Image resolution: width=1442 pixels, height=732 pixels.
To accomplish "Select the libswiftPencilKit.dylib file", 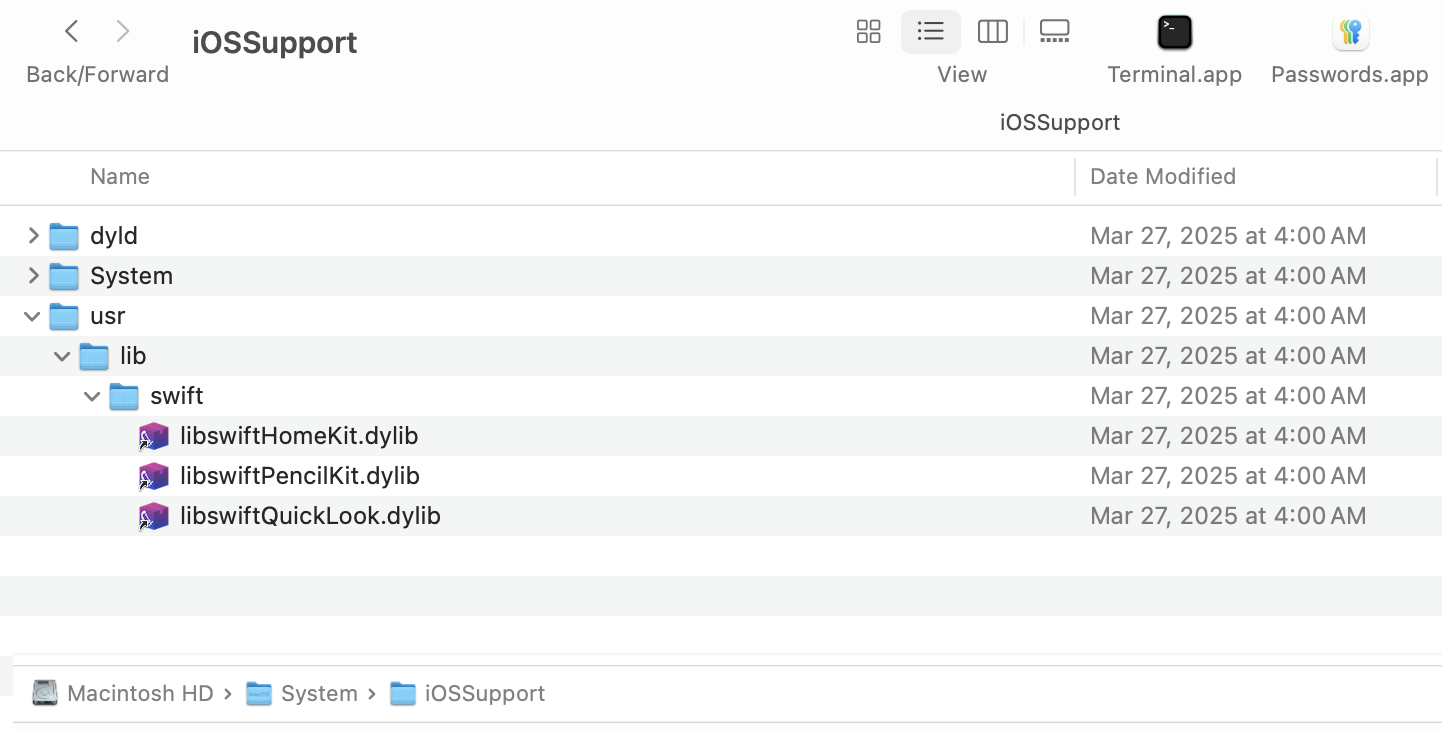I will click(299, 476).
